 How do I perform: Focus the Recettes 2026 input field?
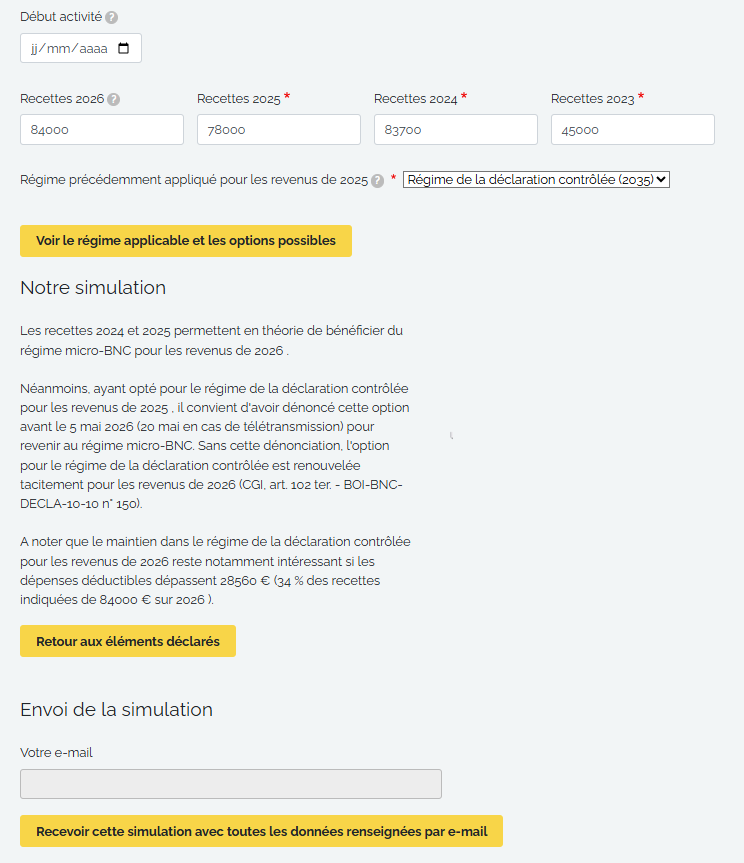[102, 130]
